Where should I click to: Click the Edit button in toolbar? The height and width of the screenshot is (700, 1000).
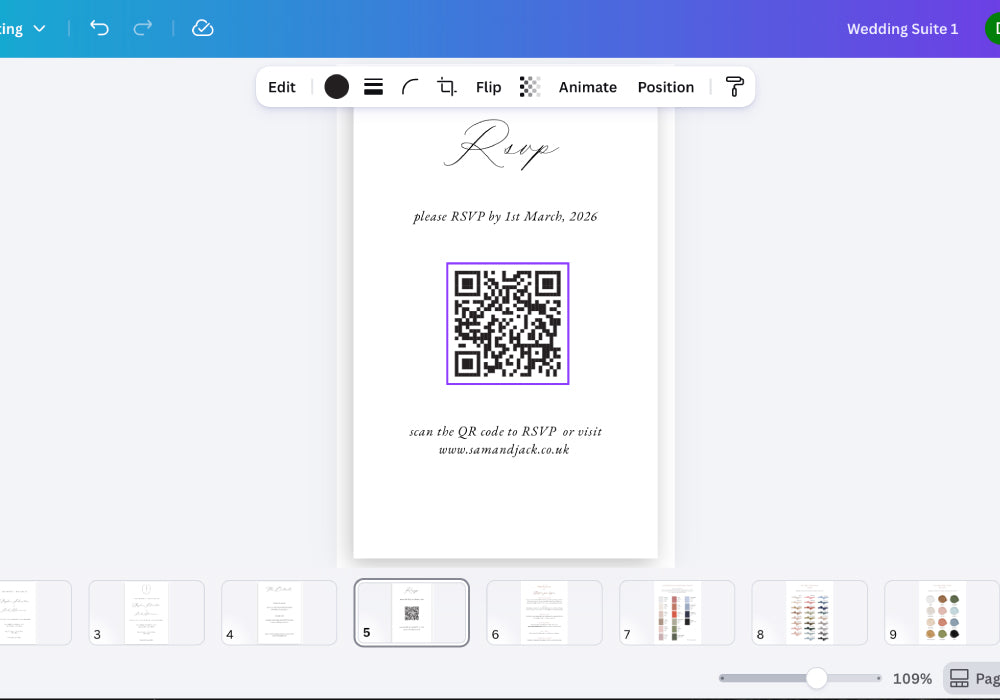(282, 87)
